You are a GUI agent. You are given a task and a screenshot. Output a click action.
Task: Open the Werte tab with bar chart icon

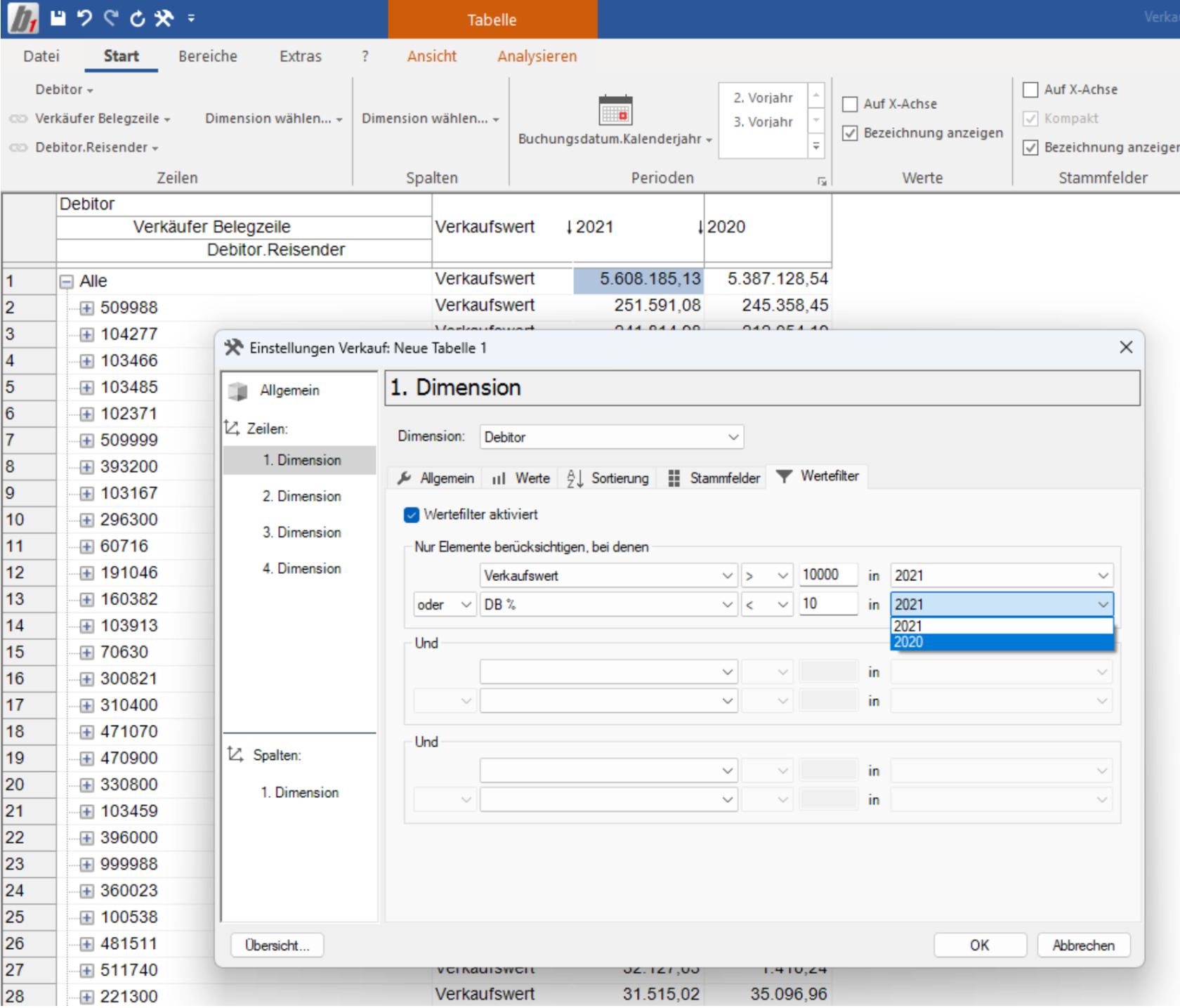click(521, 478)
